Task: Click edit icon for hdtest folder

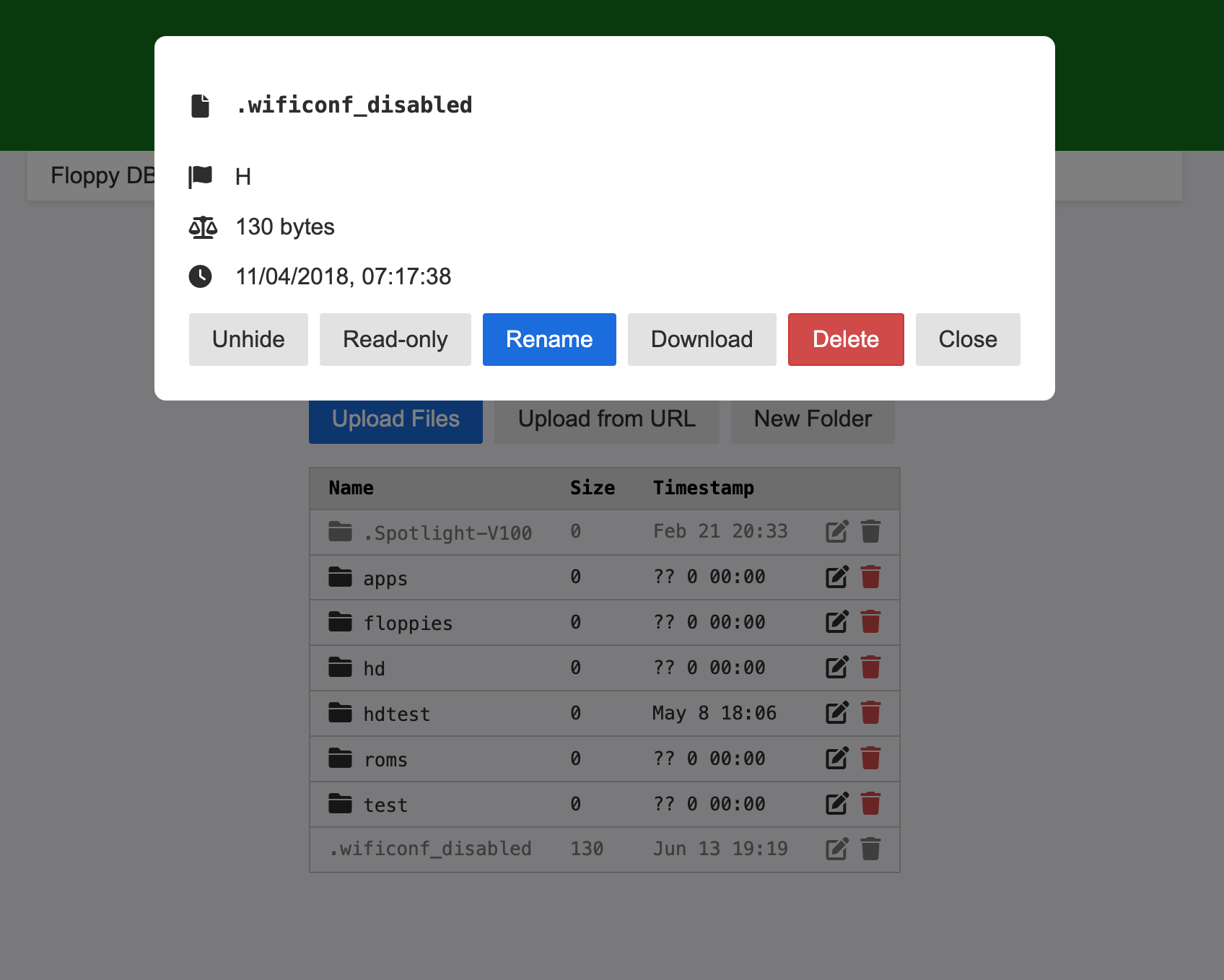Action: point(837,713)
